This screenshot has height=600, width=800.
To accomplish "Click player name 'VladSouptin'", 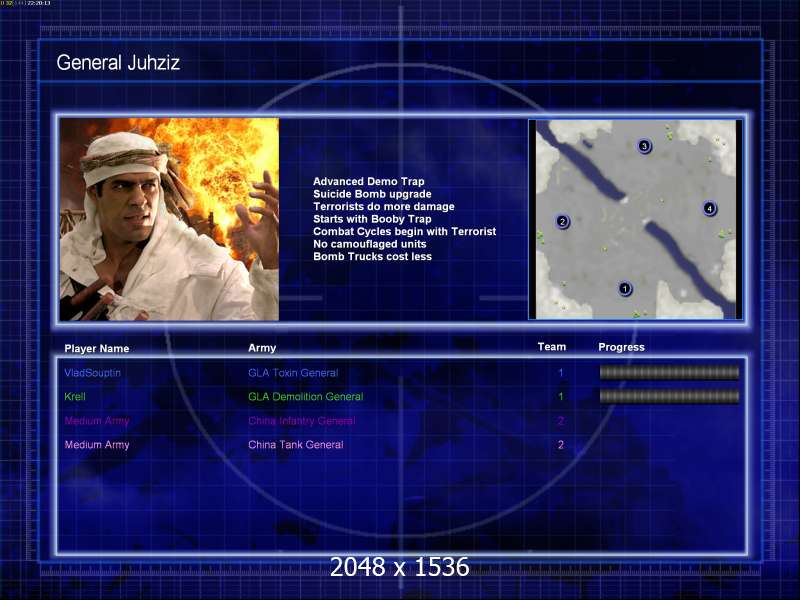I will point(92,373).
